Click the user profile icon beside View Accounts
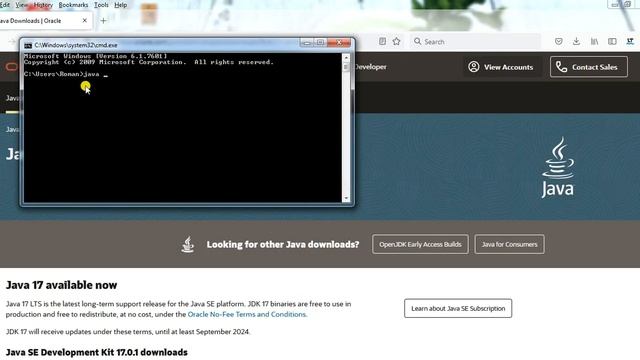640x360 pixels. (x=473, y=67)
